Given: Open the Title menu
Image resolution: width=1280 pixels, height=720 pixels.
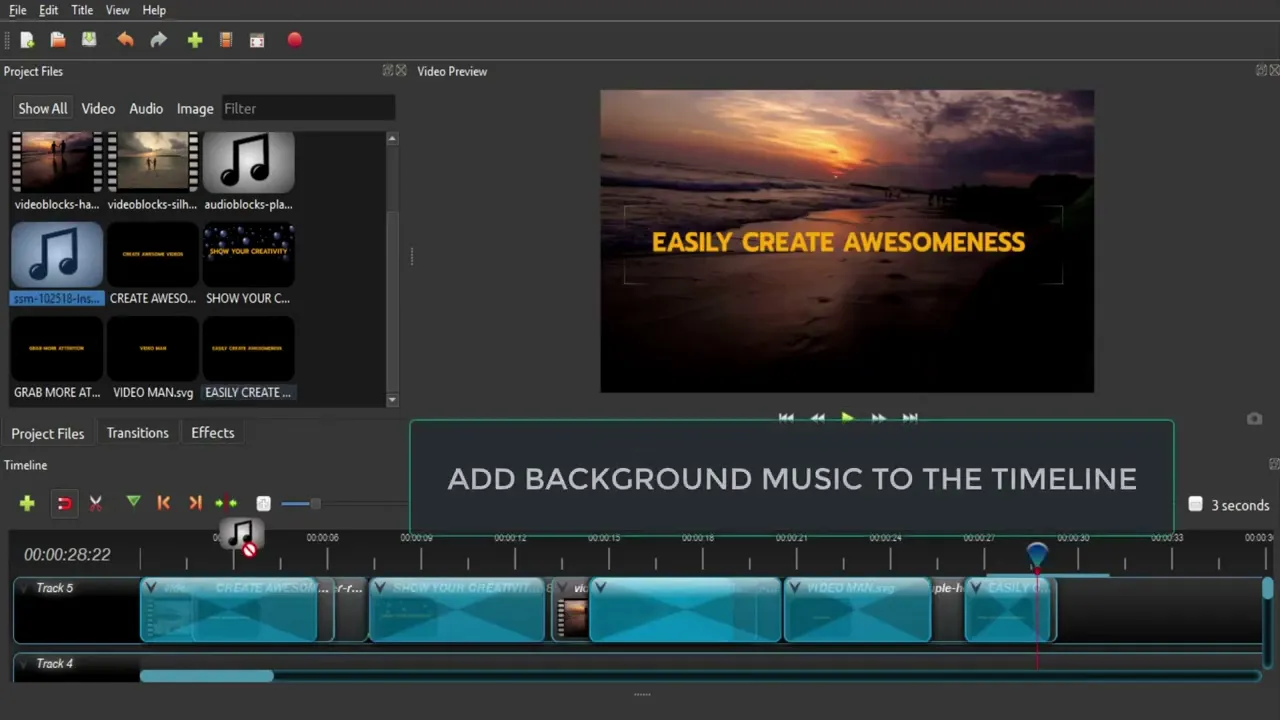Looking at the screenshot, I should (x=82, y=10).
